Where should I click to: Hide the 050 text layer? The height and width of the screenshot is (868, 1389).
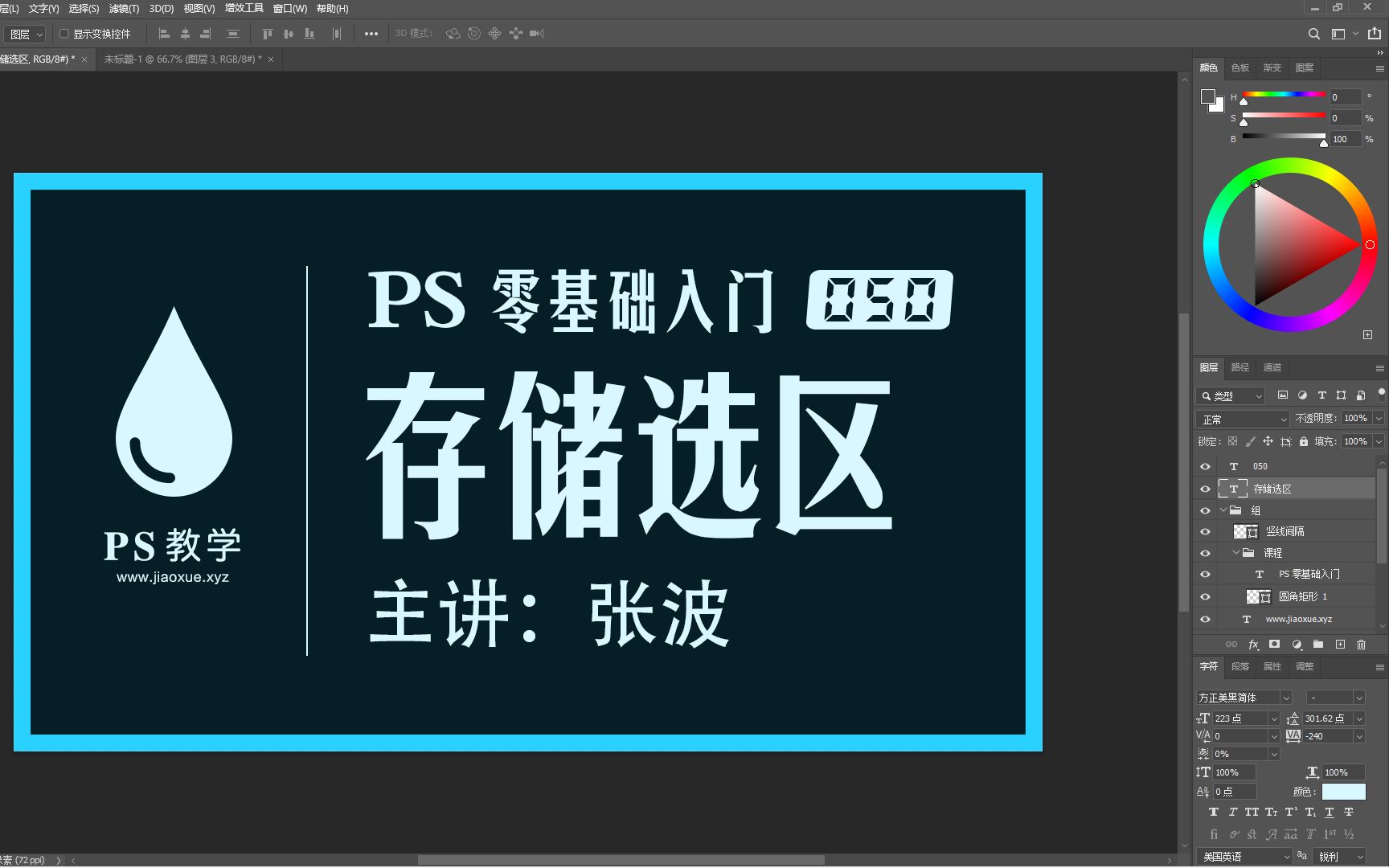click(x=1205, y=466)
